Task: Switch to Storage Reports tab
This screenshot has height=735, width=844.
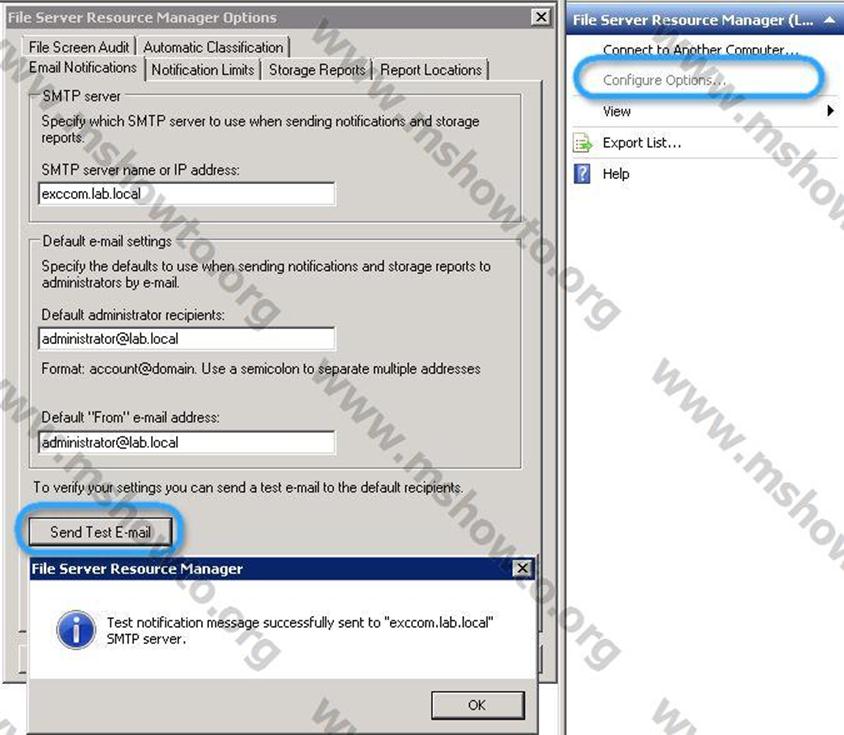Action: pos(317,70)
